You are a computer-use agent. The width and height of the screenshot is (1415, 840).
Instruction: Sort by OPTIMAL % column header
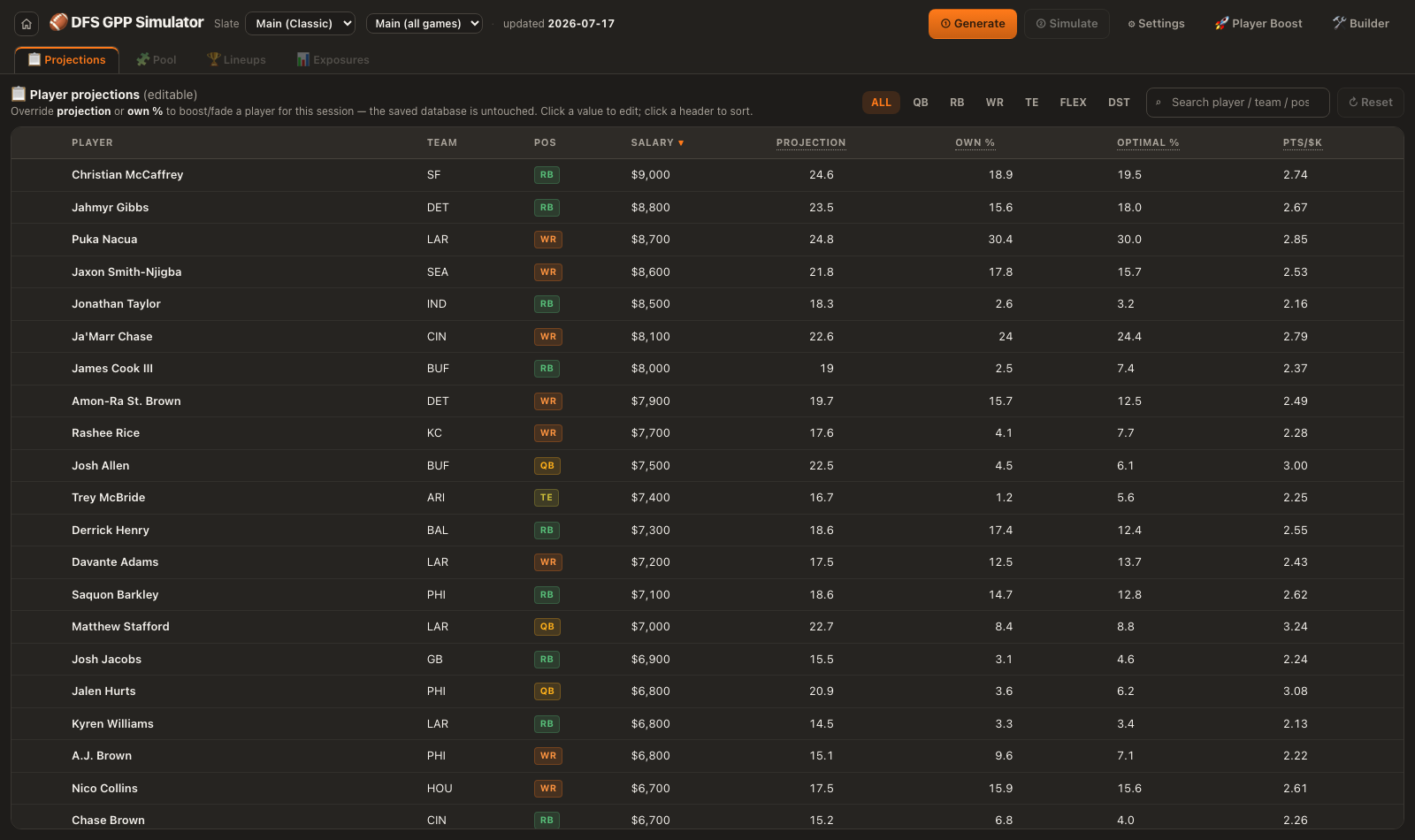(x=1148, y=142)
